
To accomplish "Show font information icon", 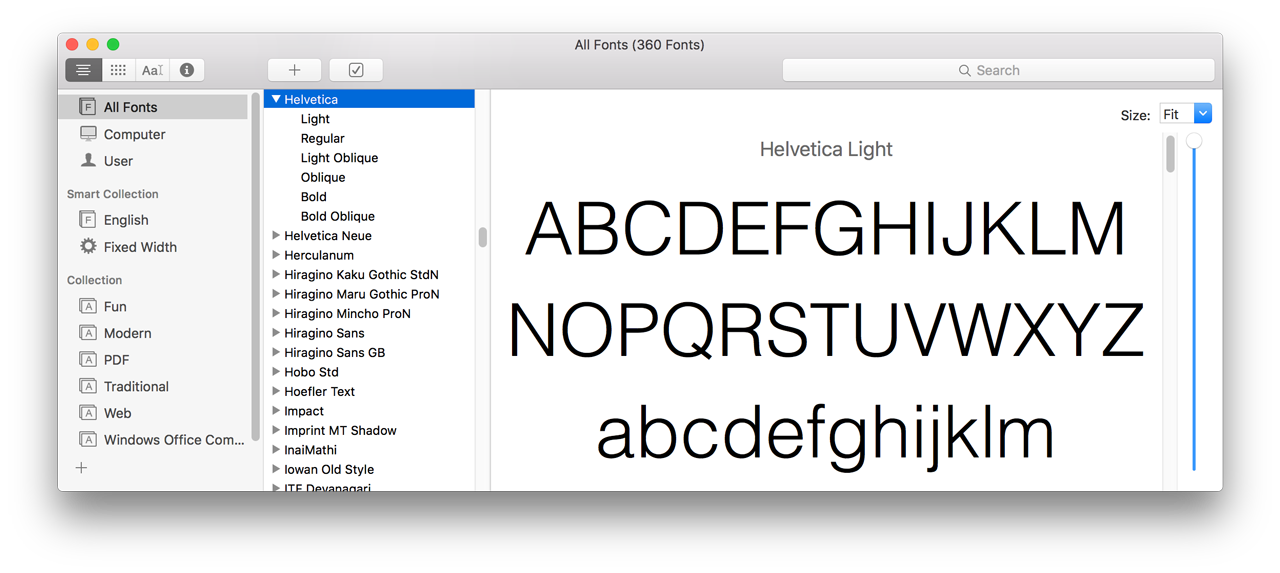I will pos(187,70).
